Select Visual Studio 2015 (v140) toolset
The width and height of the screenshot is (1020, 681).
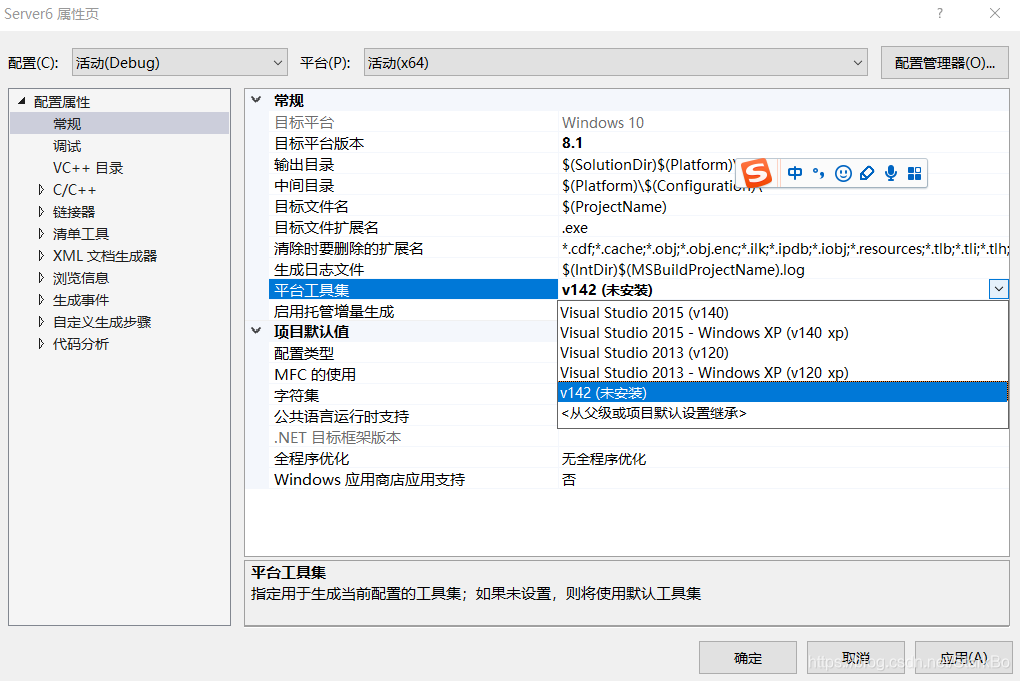[783, 312]
